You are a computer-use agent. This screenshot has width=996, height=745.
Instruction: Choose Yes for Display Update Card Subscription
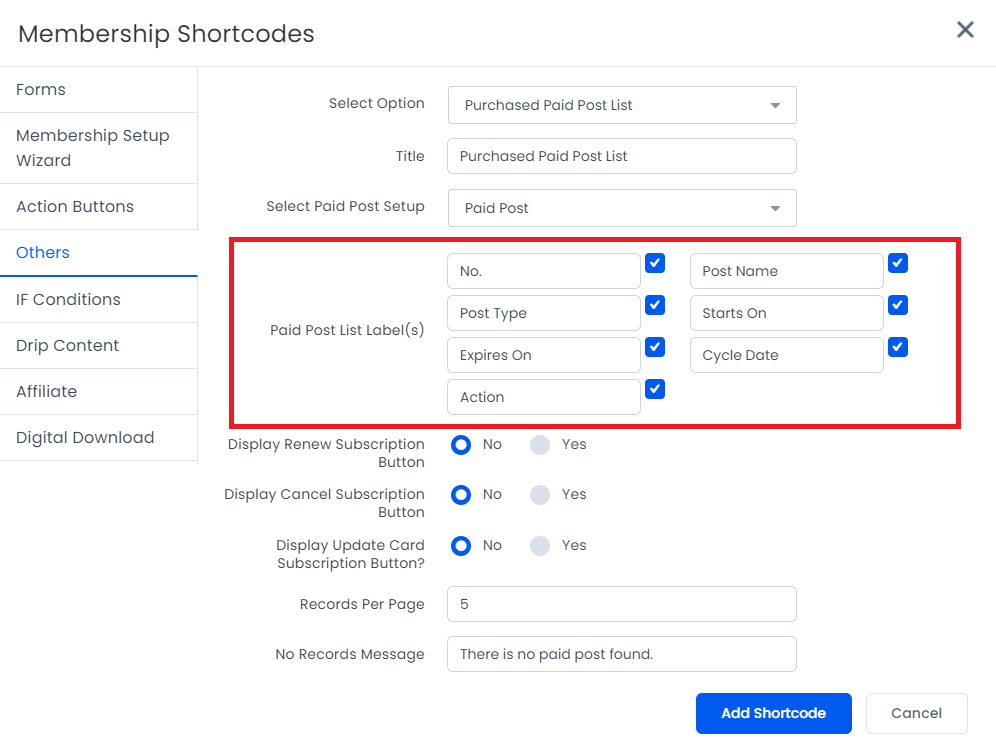[540, 546]
